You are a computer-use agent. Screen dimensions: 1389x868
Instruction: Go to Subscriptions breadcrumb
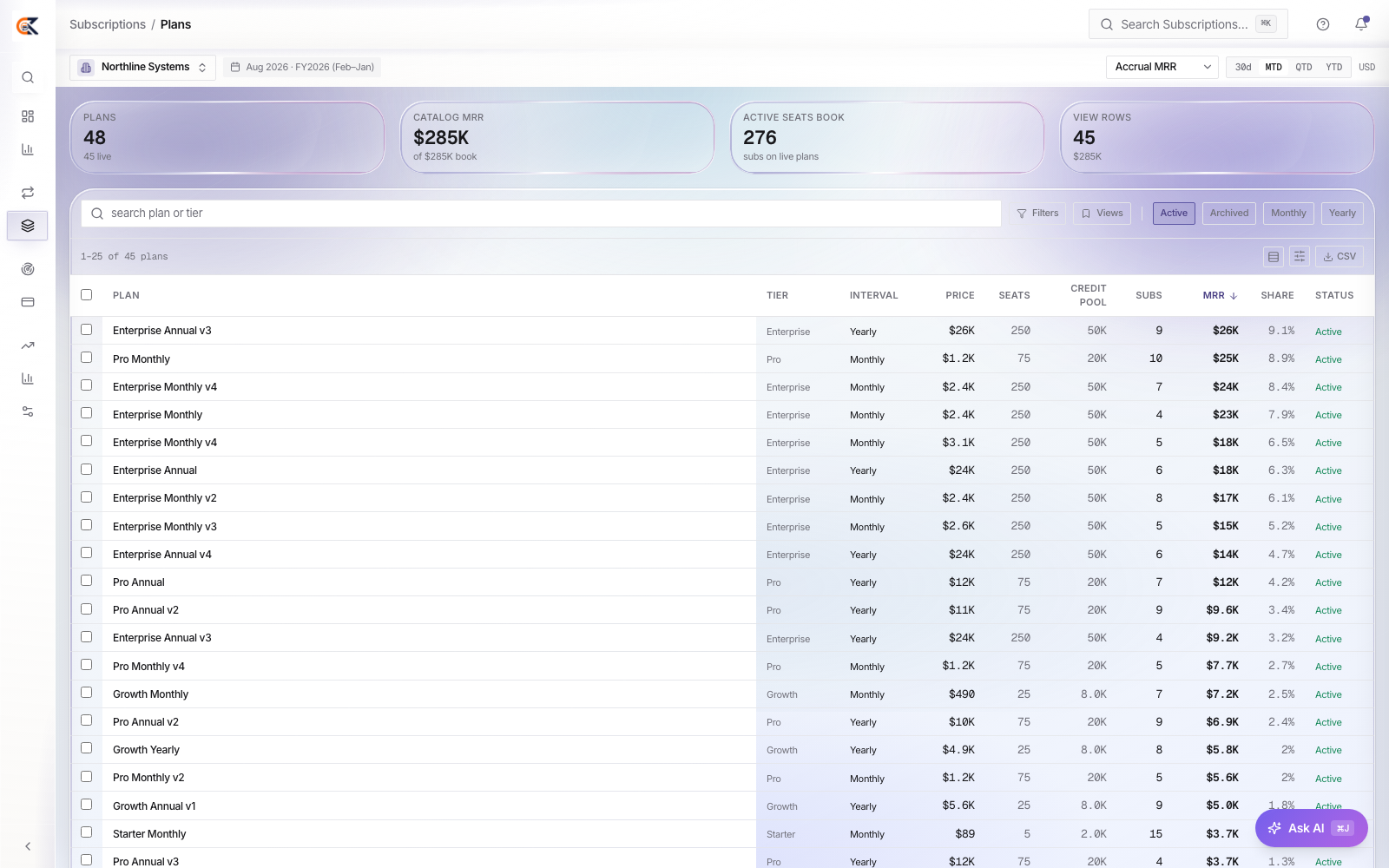[x=108, y=24]
